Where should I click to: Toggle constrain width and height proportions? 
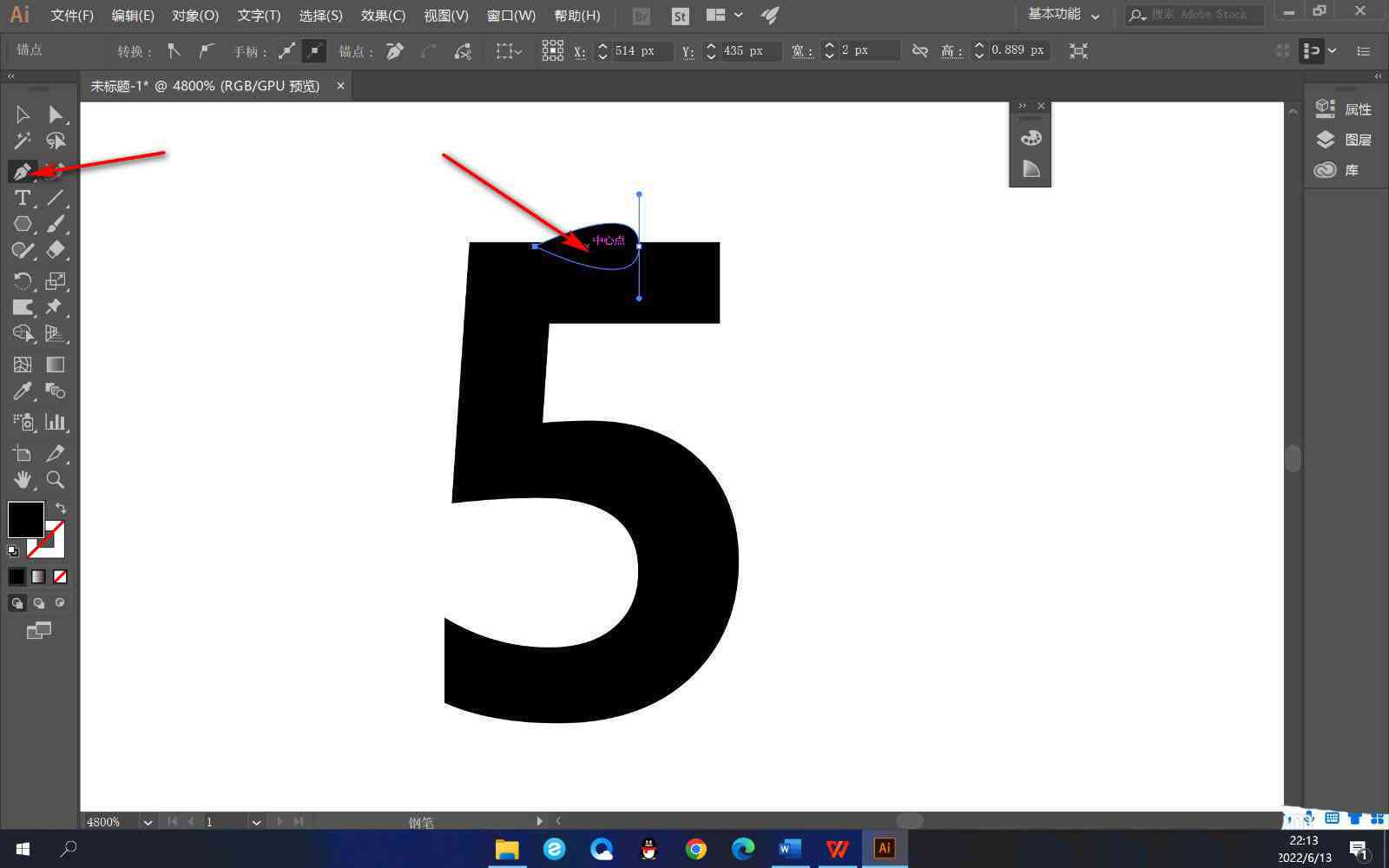click(920, 51)
